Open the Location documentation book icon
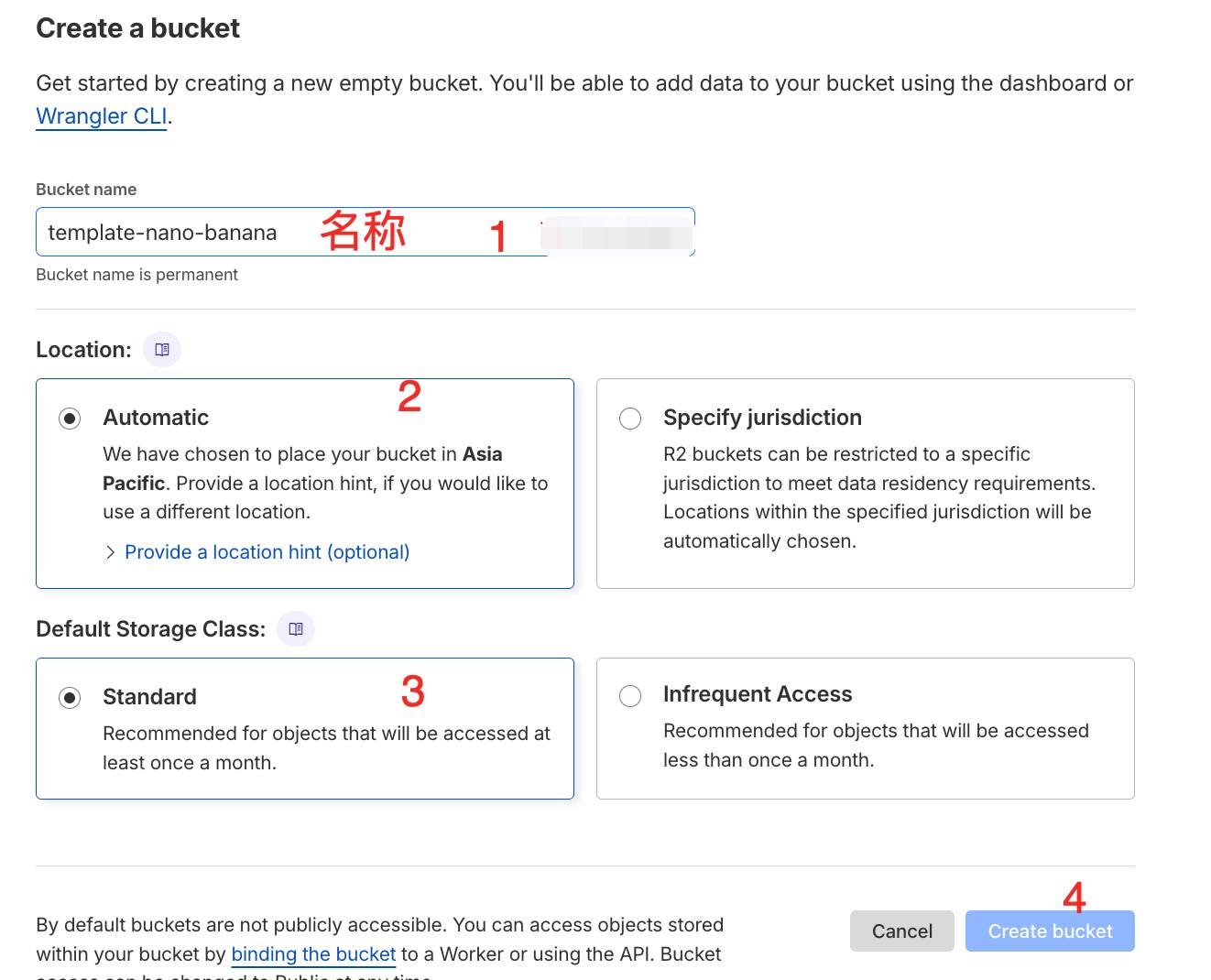The width and height of the screenshot is (1211, 980). [162, 350]
